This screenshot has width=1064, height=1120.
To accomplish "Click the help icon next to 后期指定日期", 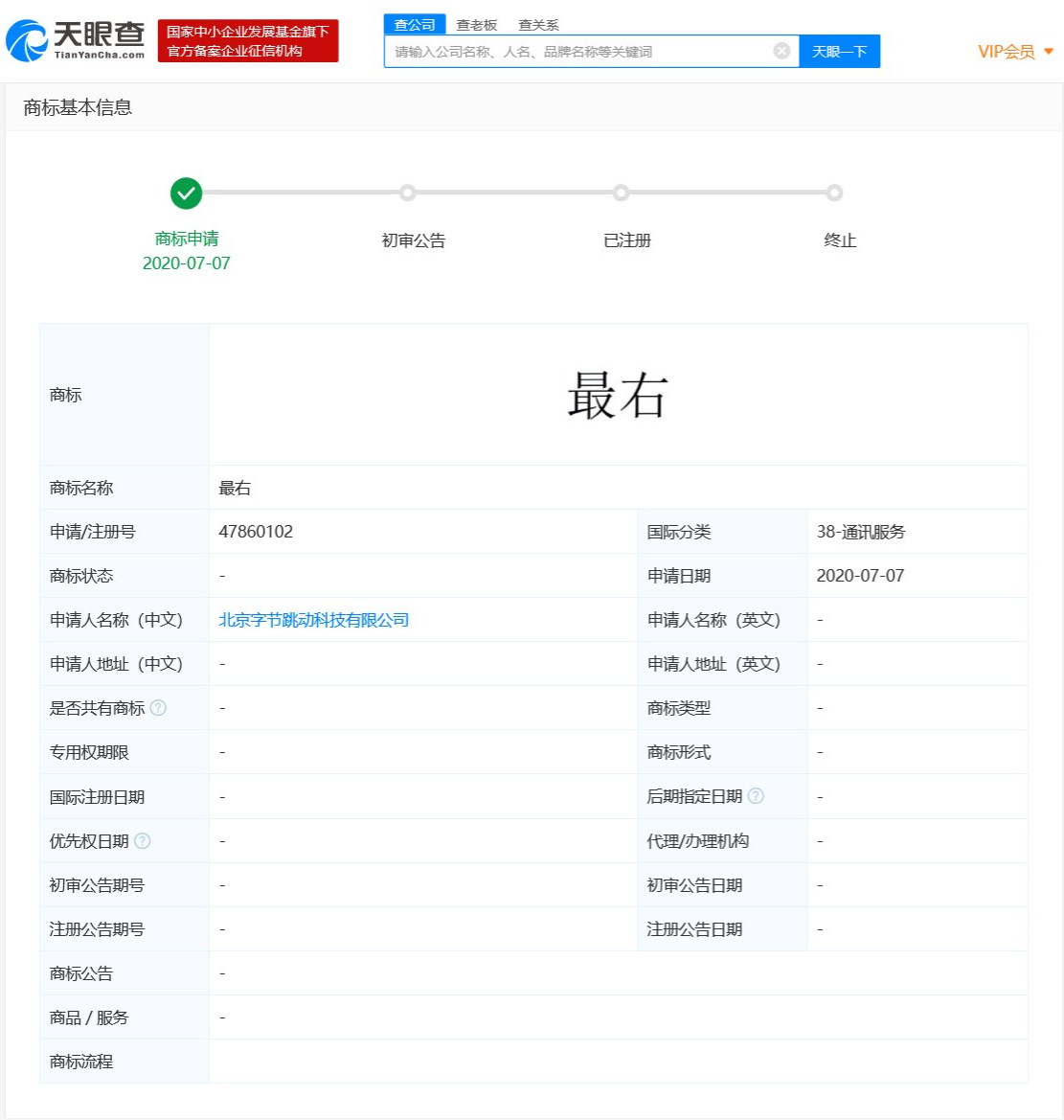I will [x=756, y=796].
